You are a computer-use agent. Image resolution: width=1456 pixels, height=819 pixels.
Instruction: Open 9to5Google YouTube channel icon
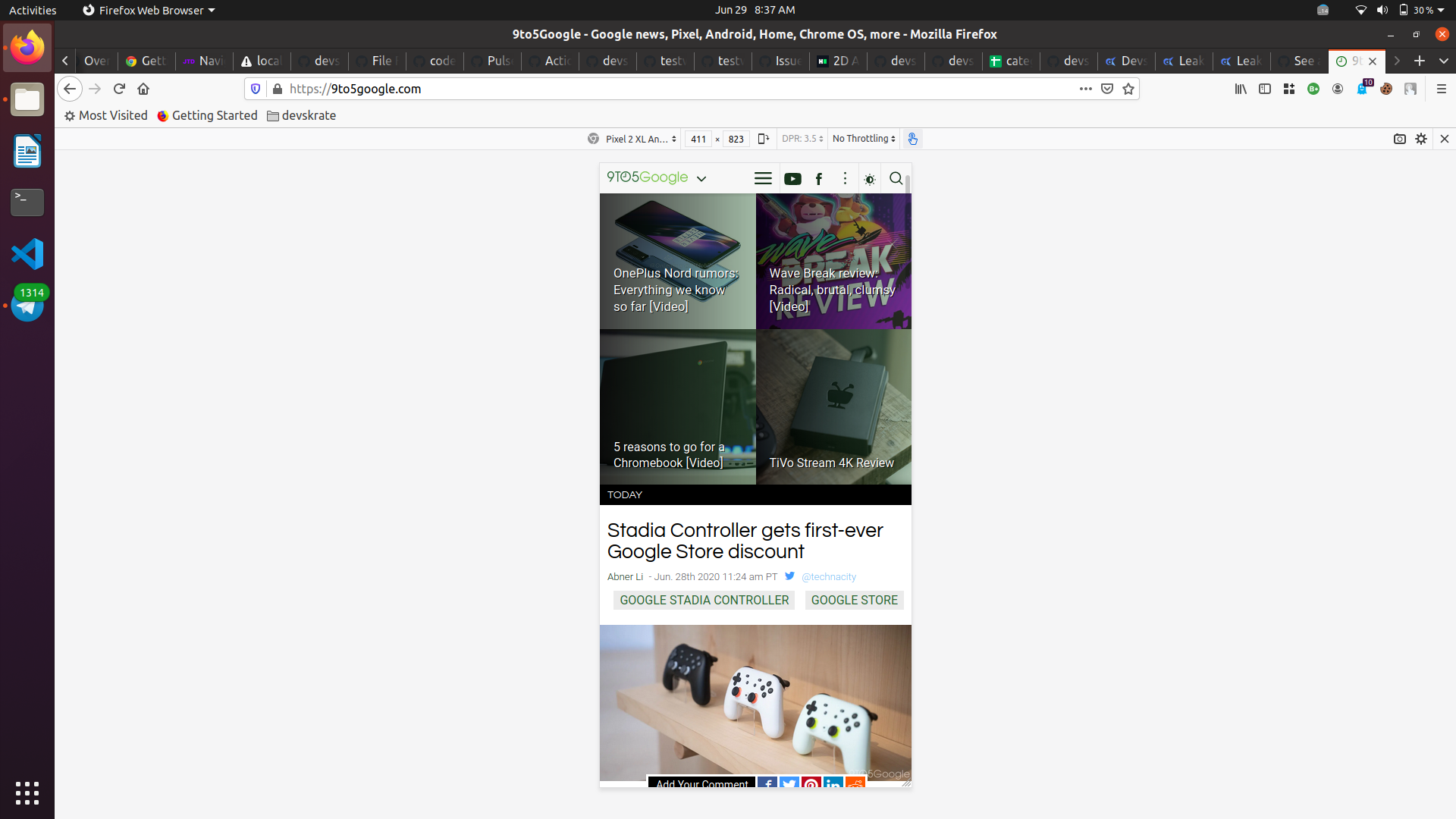(x=792, y=179)
